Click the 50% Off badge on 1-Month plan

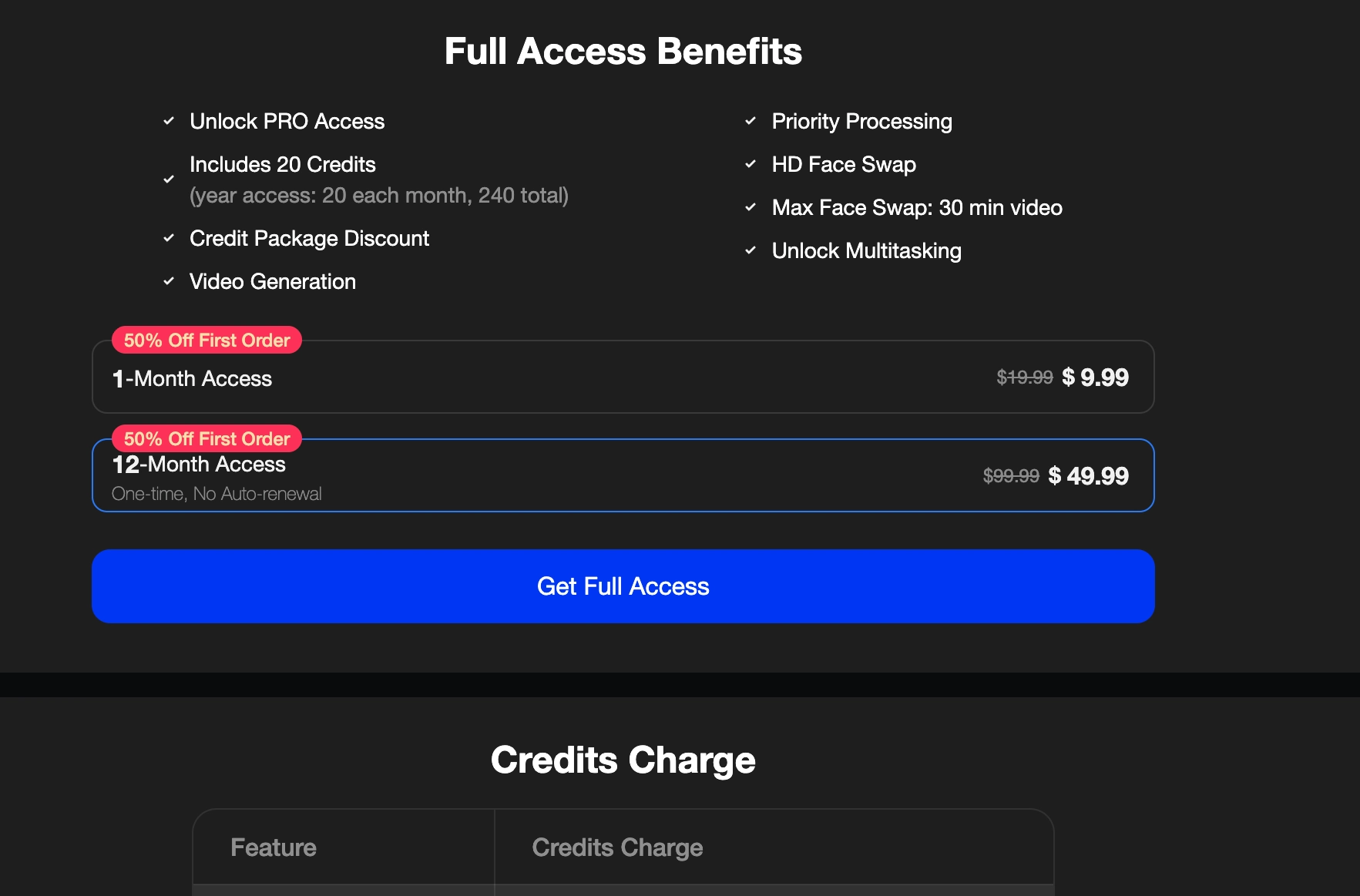tap(206, 340)
